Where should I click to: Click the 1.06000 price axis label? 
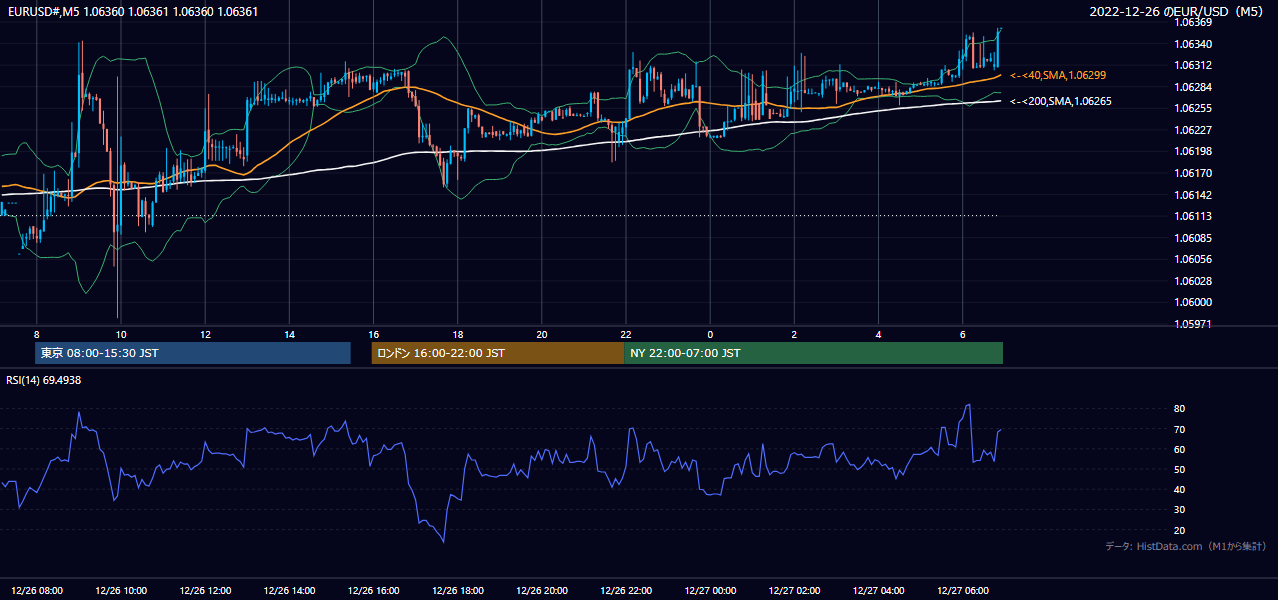point(1193,302)
